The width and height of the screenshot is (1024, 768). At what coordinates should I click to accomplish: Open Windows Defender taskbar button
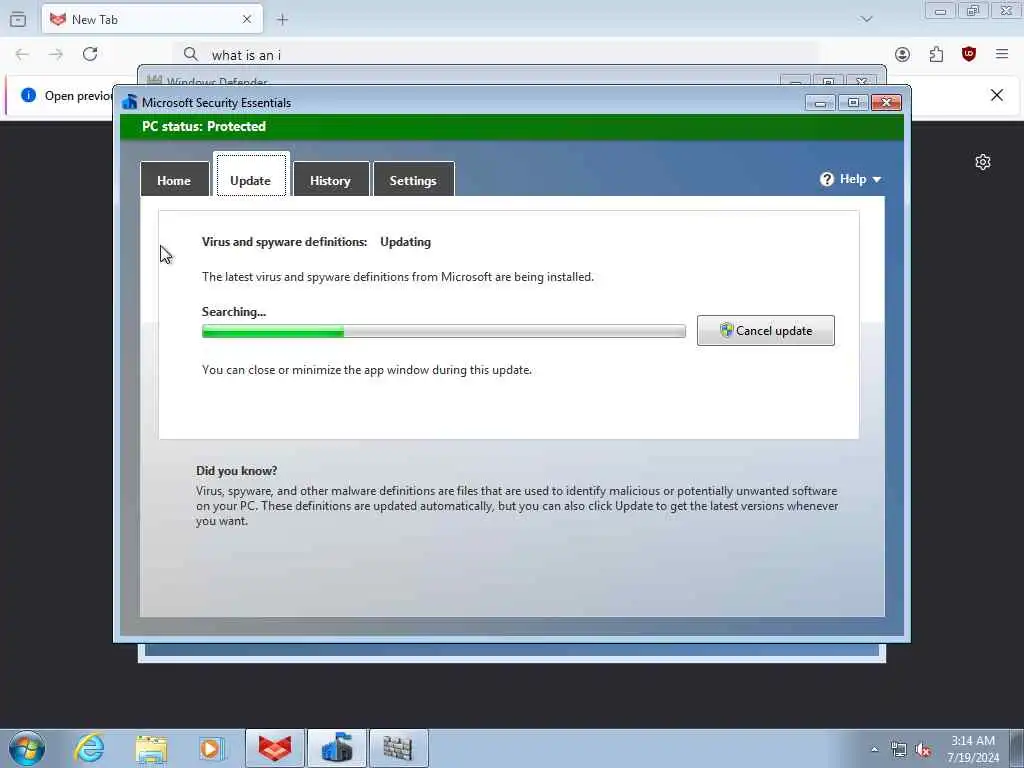(x=398, y=748)
